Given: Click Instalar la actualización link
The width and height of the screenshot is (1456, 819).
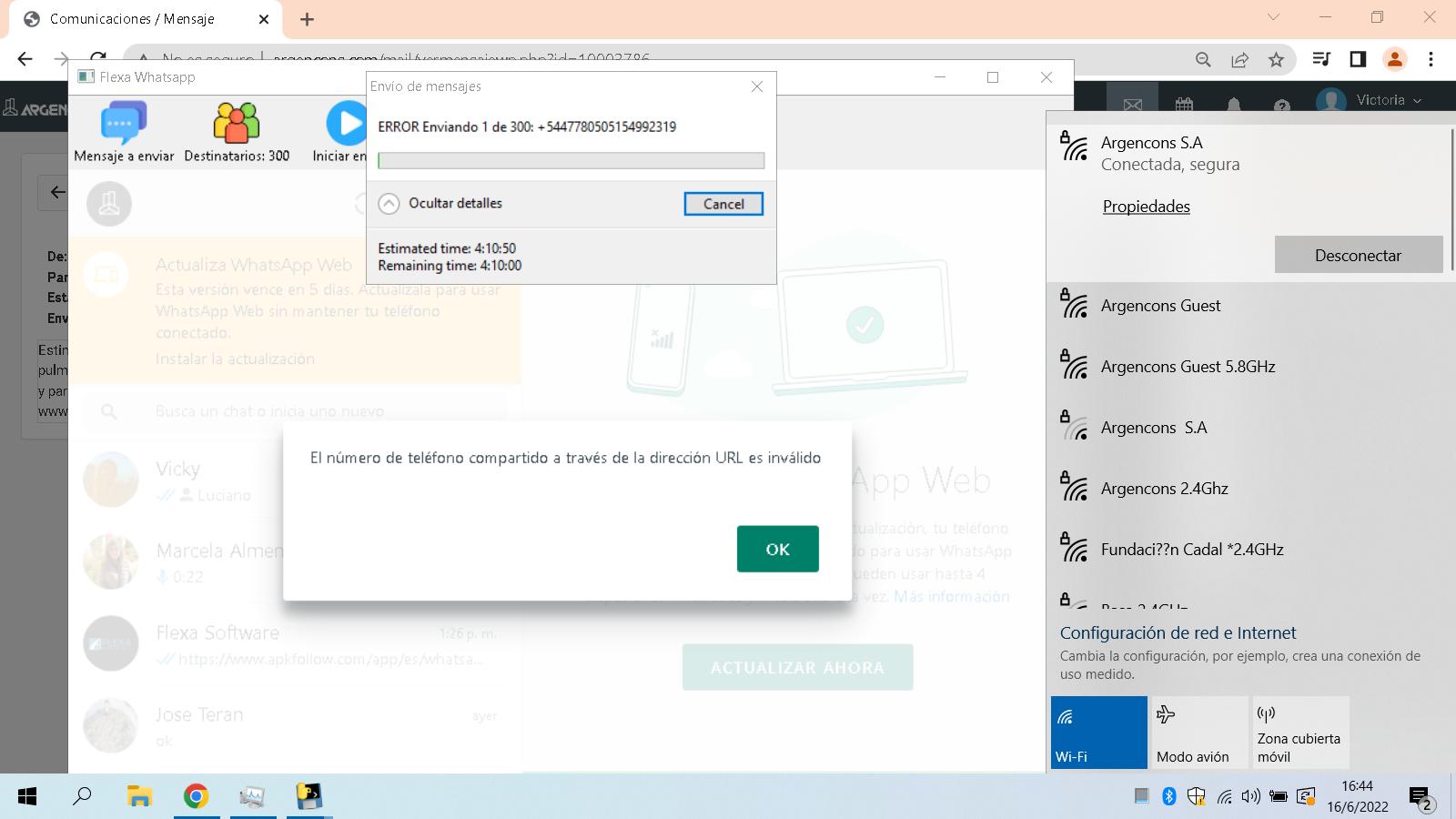Looking at the screenshot, I should click(235, 359).
